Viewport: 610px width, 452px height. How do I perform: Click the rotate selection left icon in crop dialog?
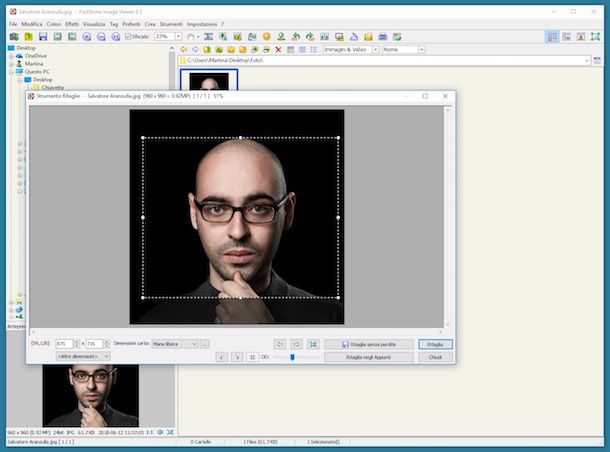(x=279, y=344)
